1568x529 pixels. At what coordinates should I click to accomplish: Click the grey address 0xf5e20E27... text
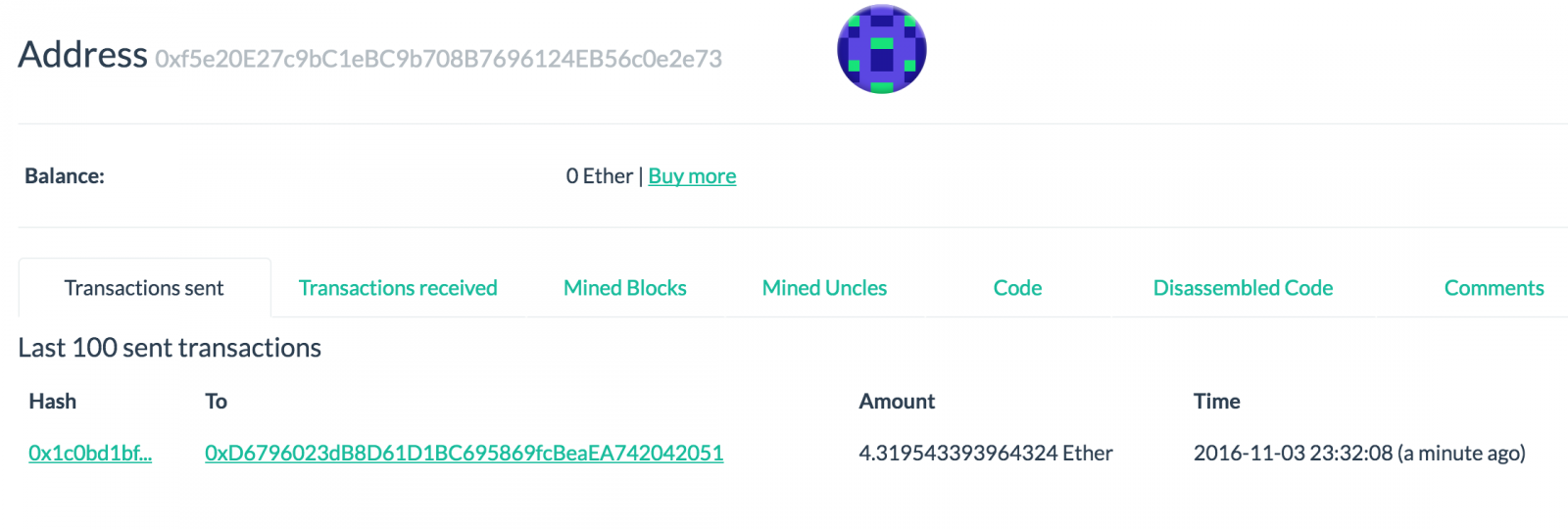pyautogui.click(x=438, y=59)
